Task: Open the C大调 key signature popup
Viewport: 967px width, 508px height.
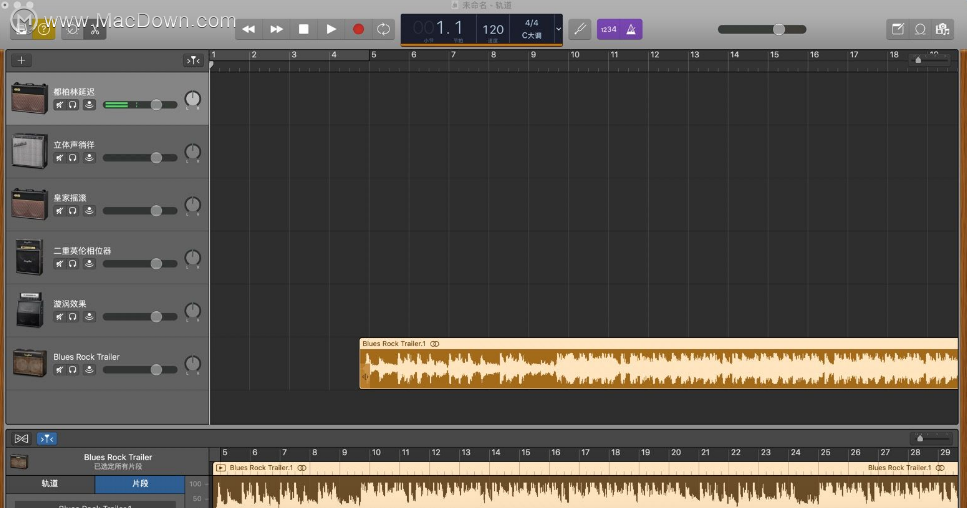Action: (x=532, y=36)
